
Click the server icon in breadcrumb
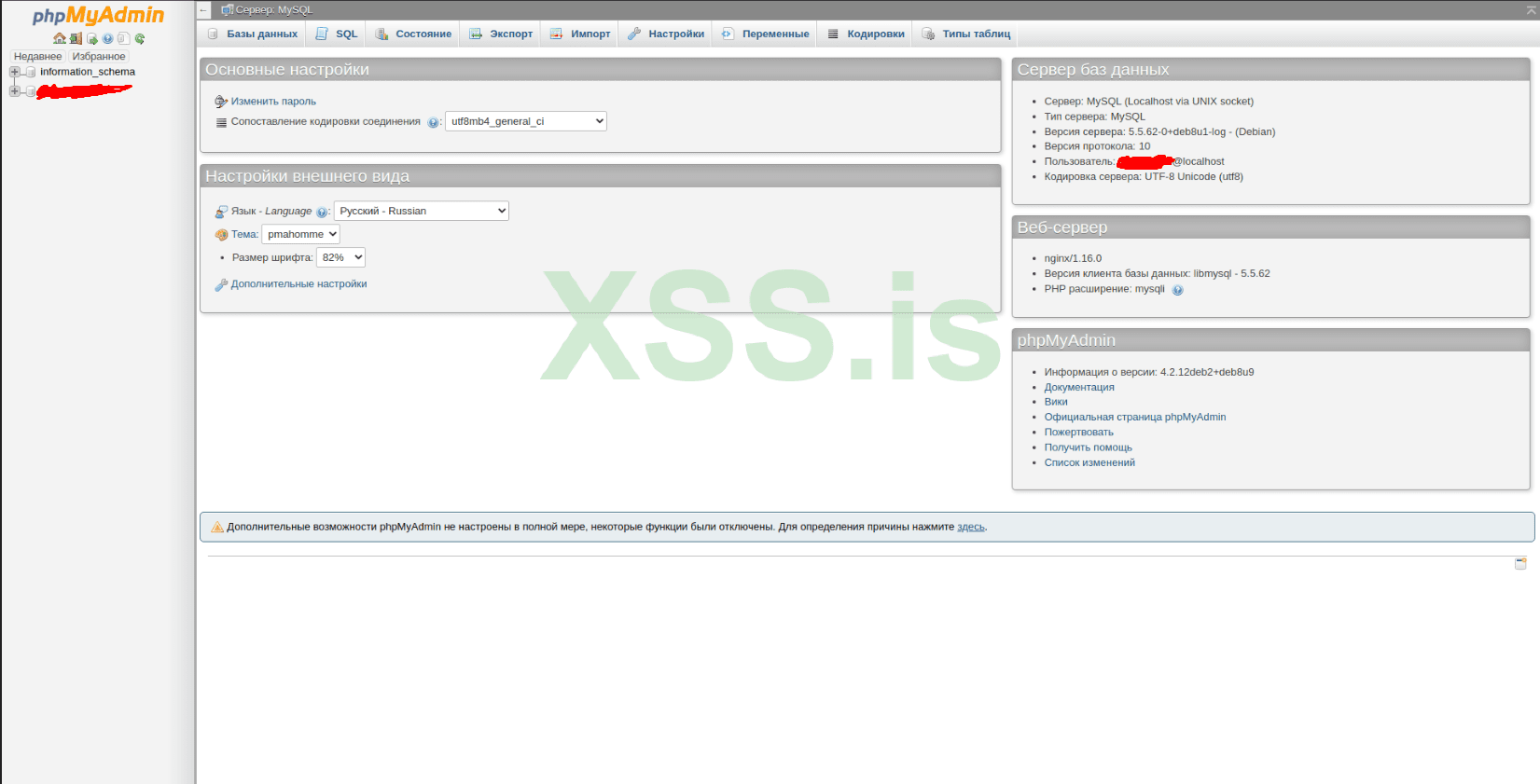227,10
